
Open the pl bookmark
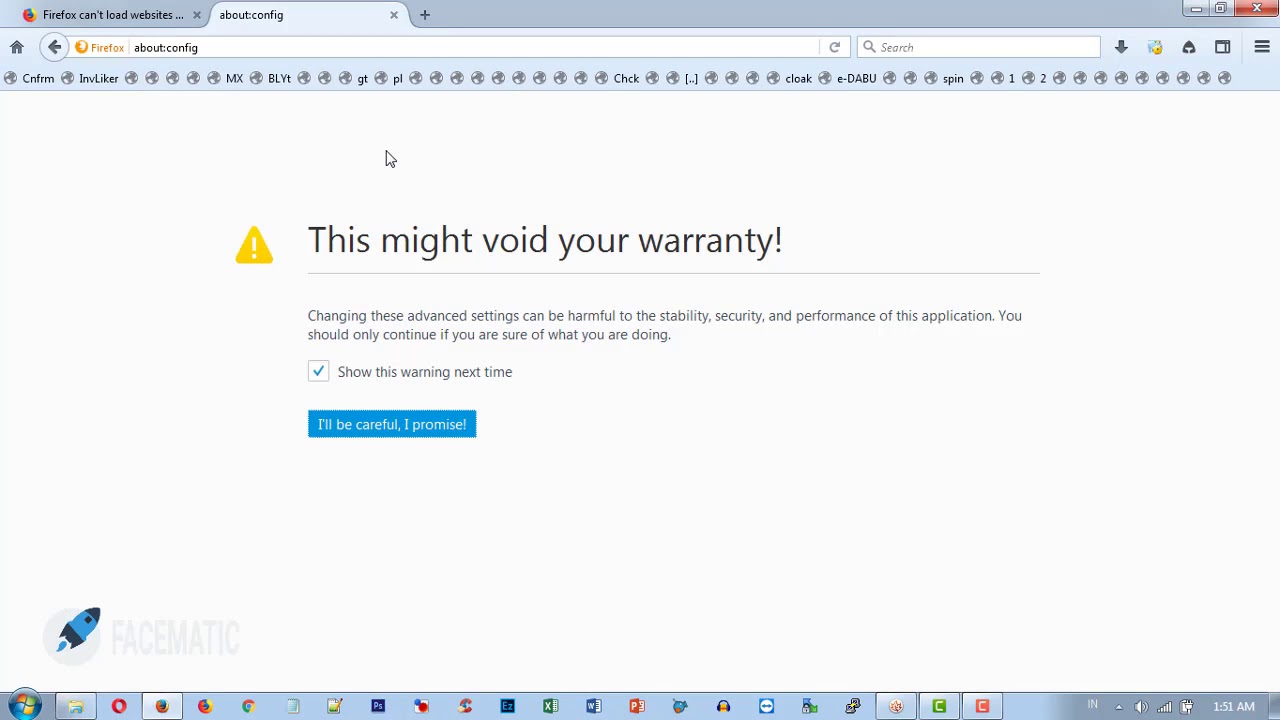[389, 78]
